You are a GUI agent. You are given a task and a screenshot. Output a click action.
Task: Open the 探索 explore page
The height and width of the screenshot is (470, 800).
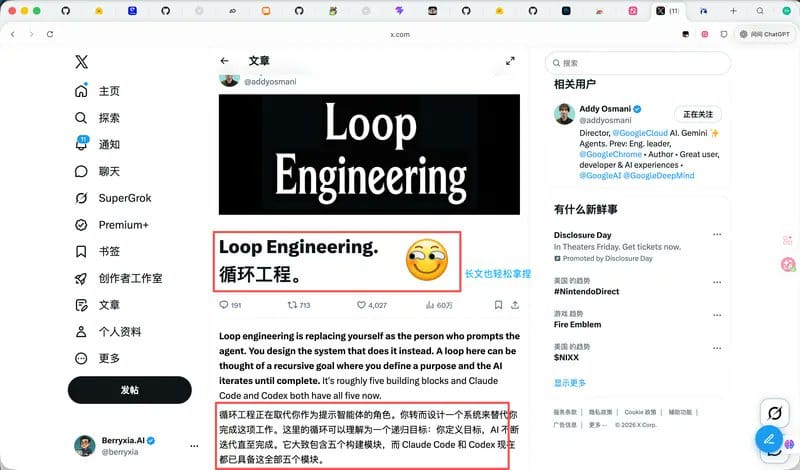[97, 118]
